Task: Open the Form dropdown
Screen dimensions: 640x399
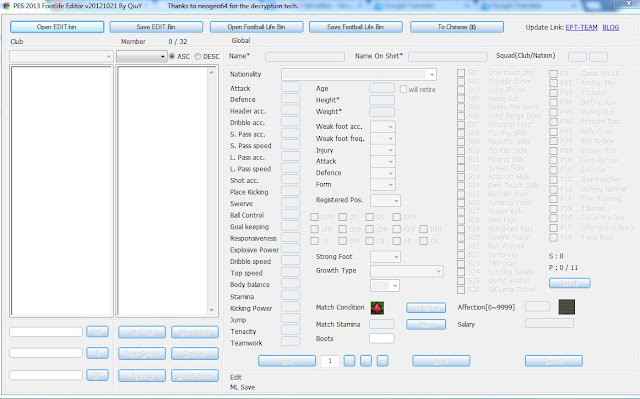Action: [382, 185]
